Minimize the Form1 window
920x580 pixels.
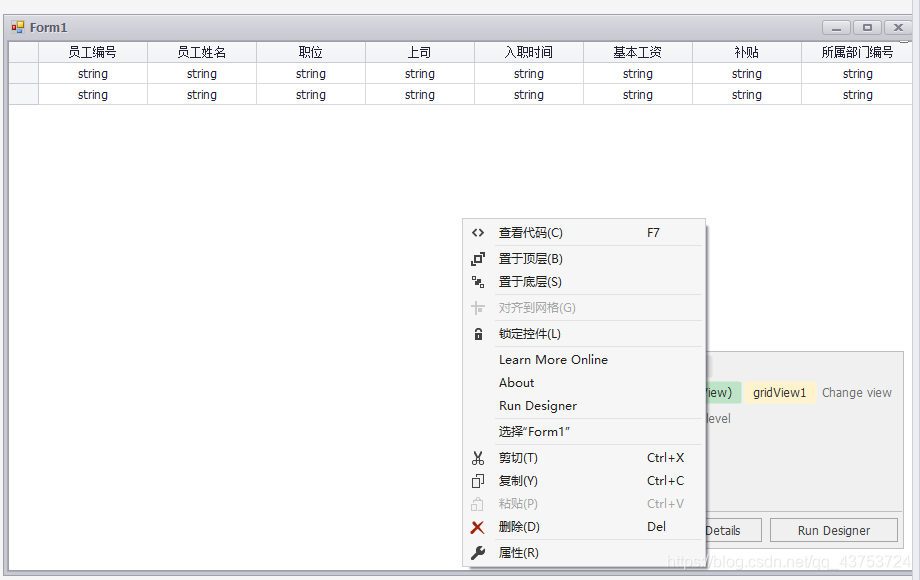tap(836, 28)
